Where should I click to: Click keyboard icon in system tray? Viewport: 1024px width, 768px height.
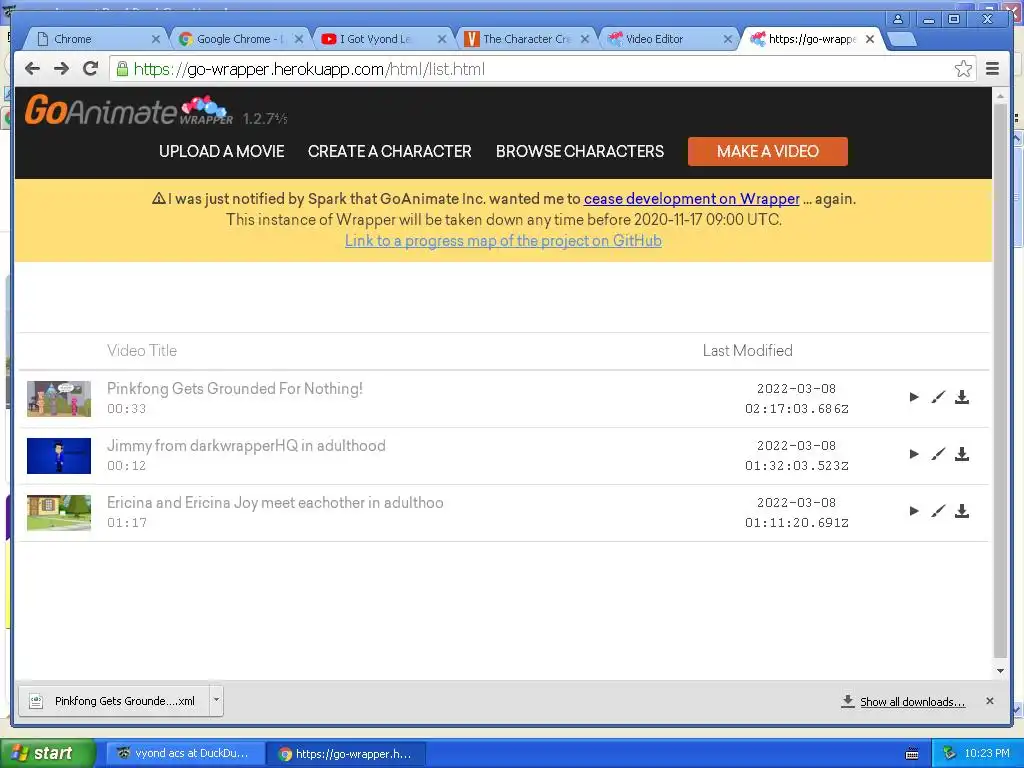[912, 754]
